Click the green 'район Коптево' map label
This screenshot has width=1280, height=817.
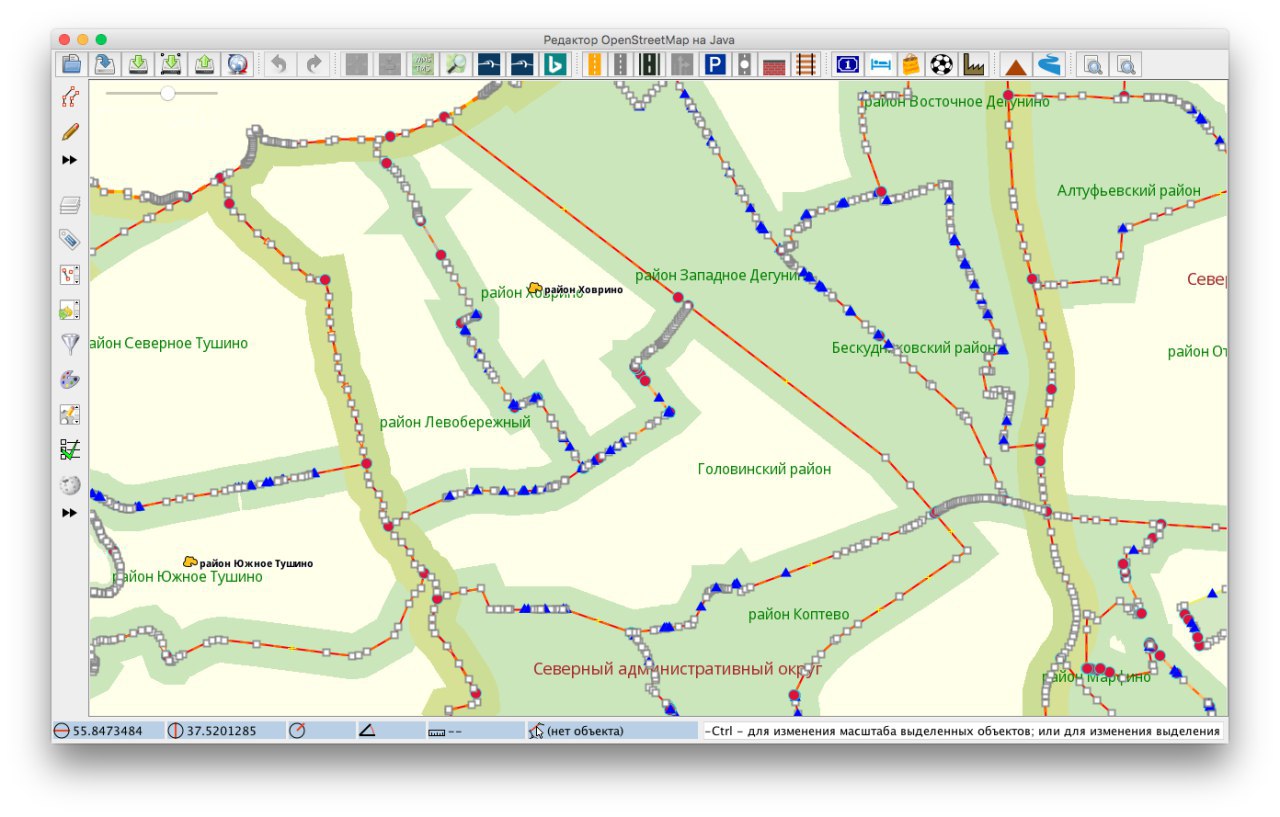pyautogui.click(x=798, y=614)
